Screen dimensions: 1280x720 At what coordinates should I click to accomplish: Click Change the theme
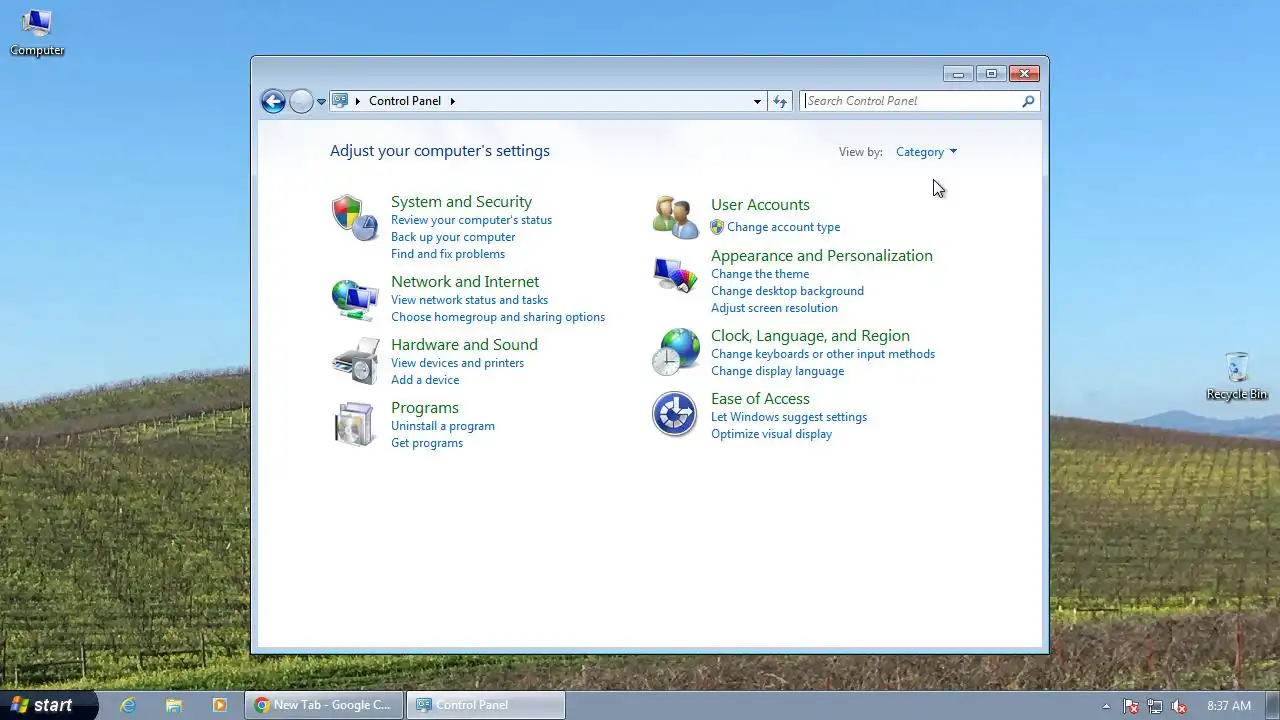pyautogui.click(x=760, y=274)
